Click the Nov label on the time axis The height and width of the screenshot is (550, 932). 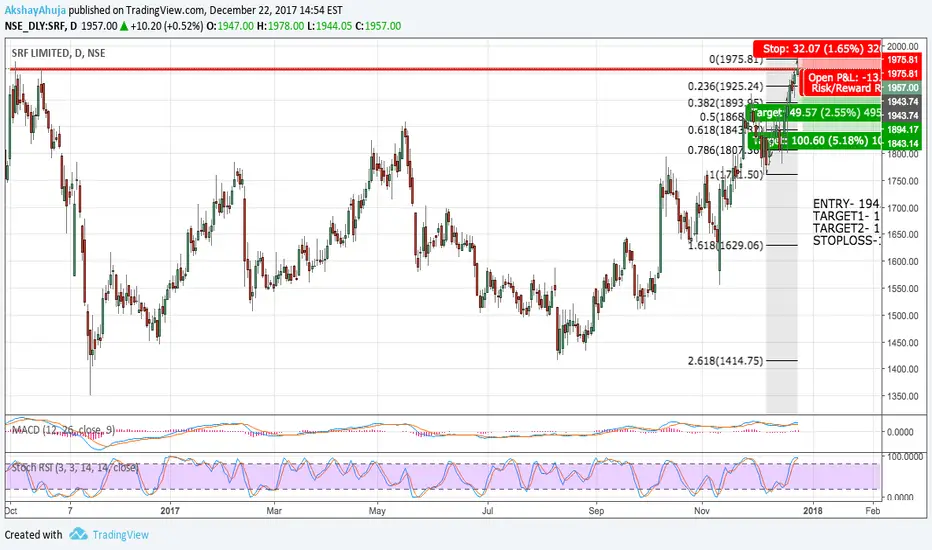pyautogui.click(x=702, y=510)
